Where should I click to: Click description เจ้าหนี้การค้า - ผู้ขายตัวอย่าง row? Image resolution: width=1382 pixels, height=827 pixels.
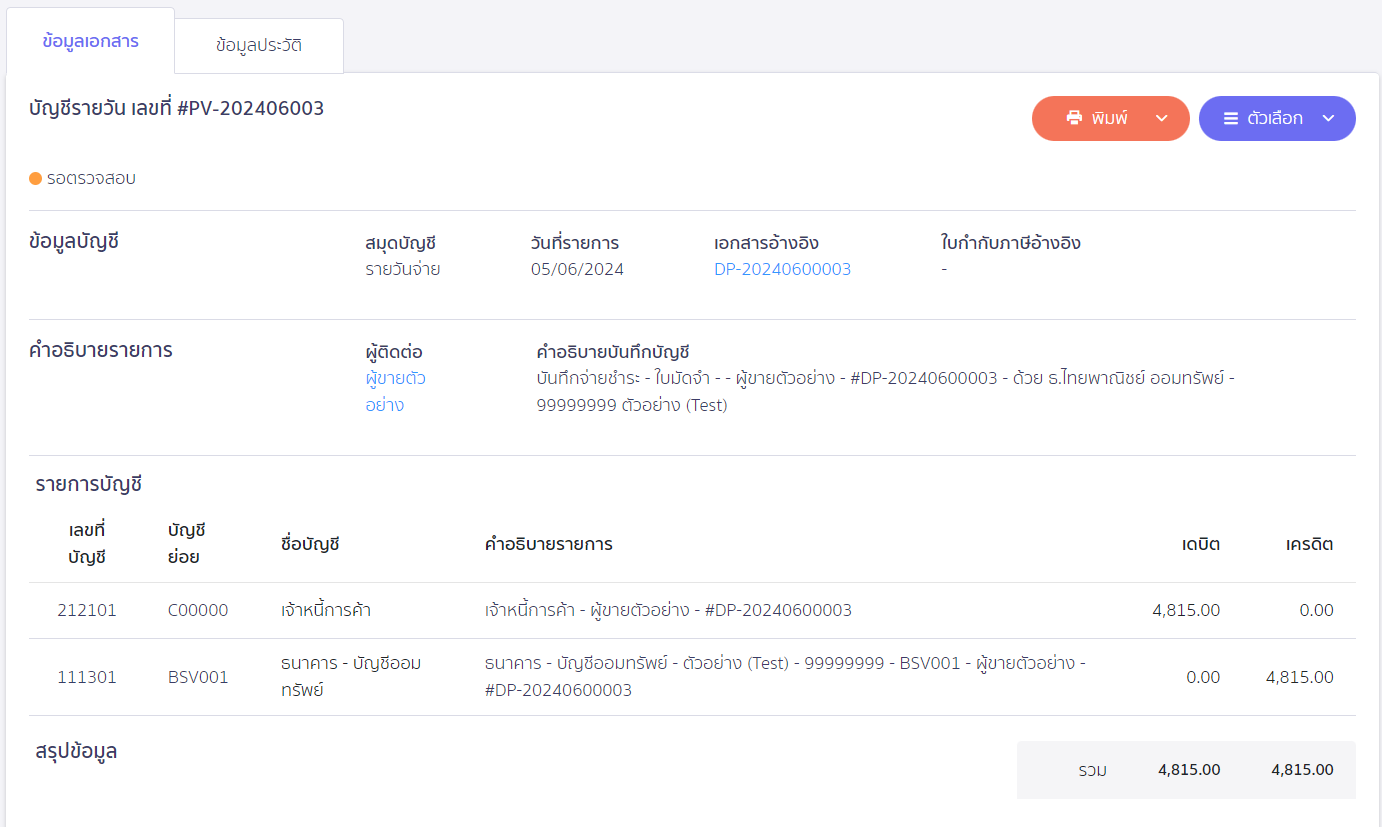pyautogui.click(x=668, y=610)
